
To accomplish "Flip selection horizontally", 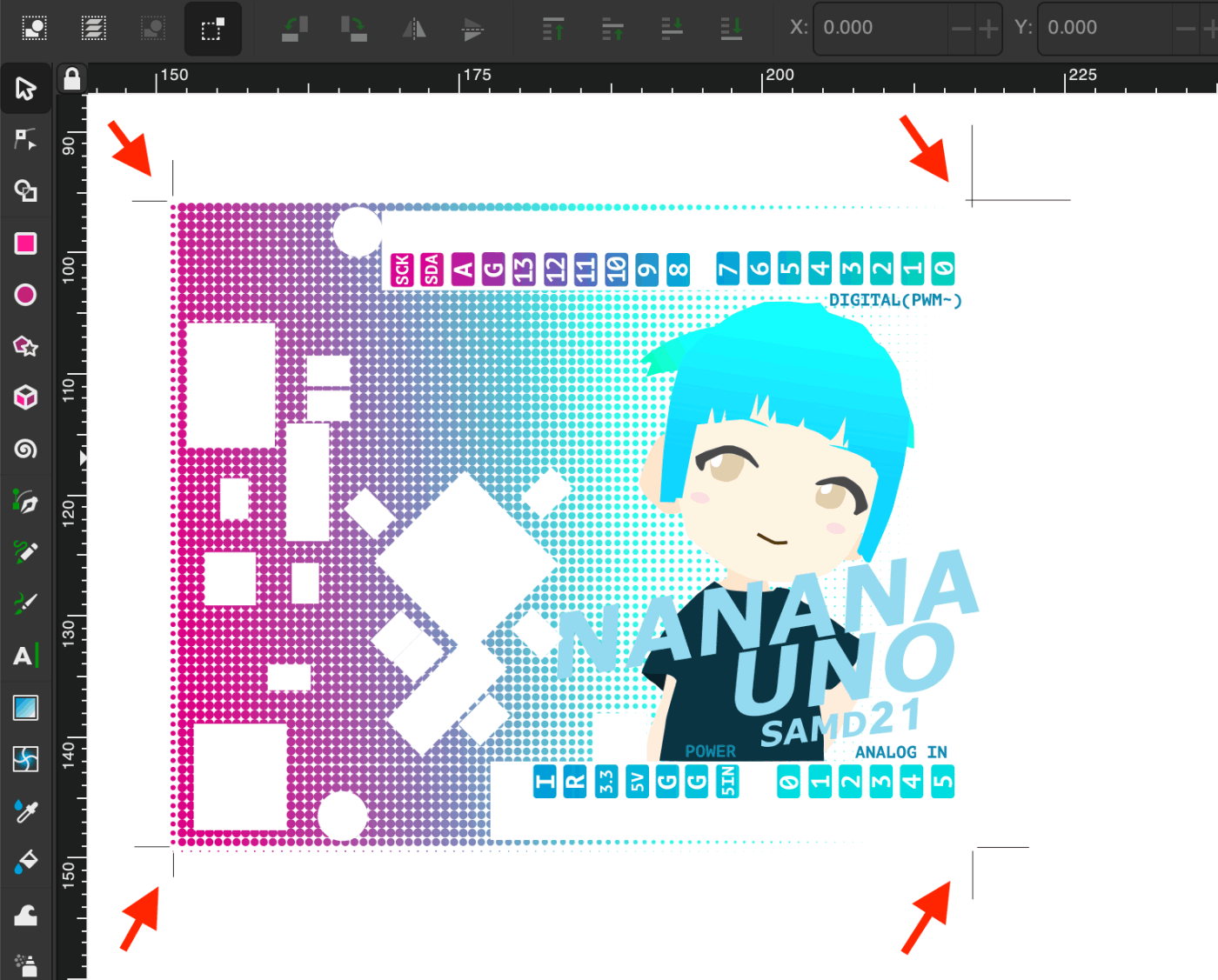I will (414, 29).
